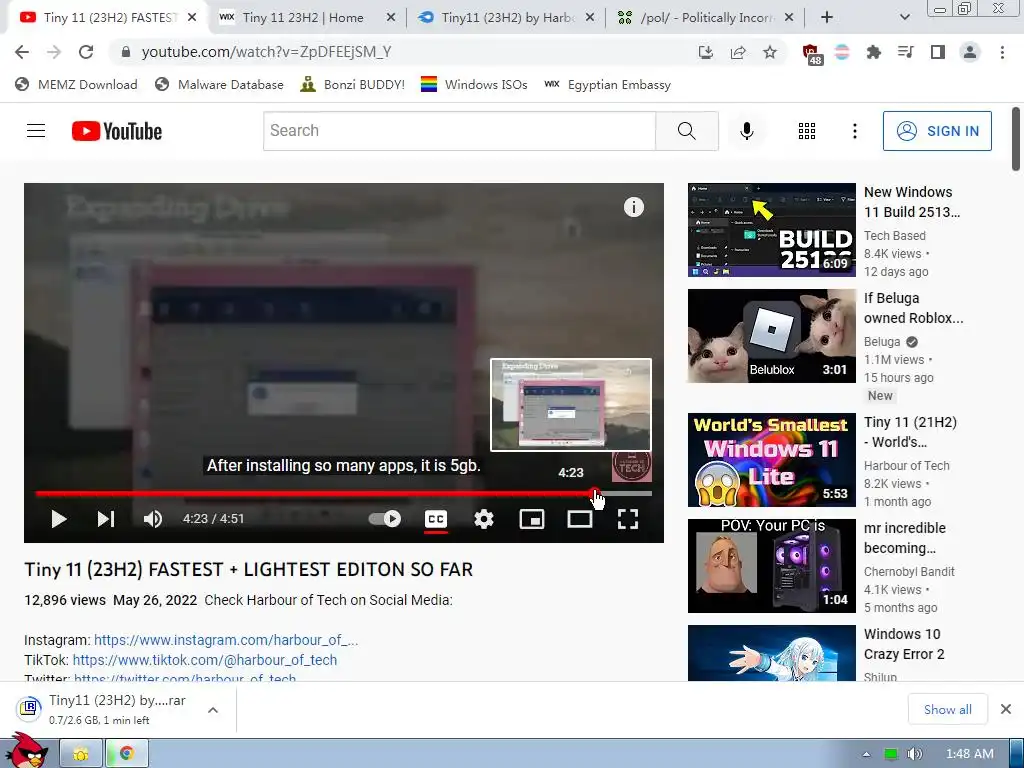This screenshot has height=768, width=1024.
Task: Open a new browser tab
Action: click(x=827, y=18)
